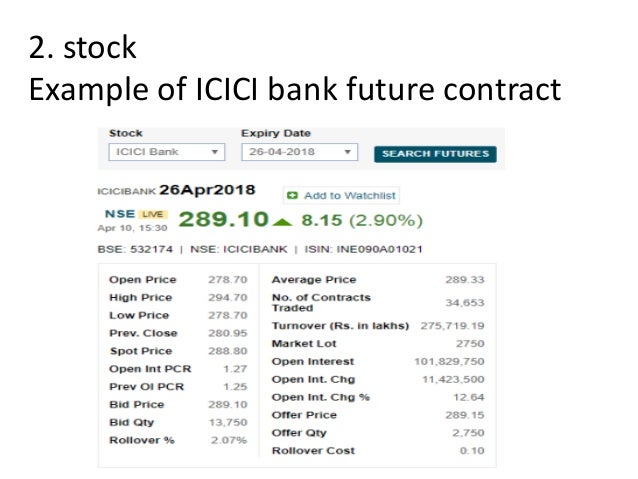Click the Rollover Cost row label
This screenshot has width=638, height=479.
[313, 451]
